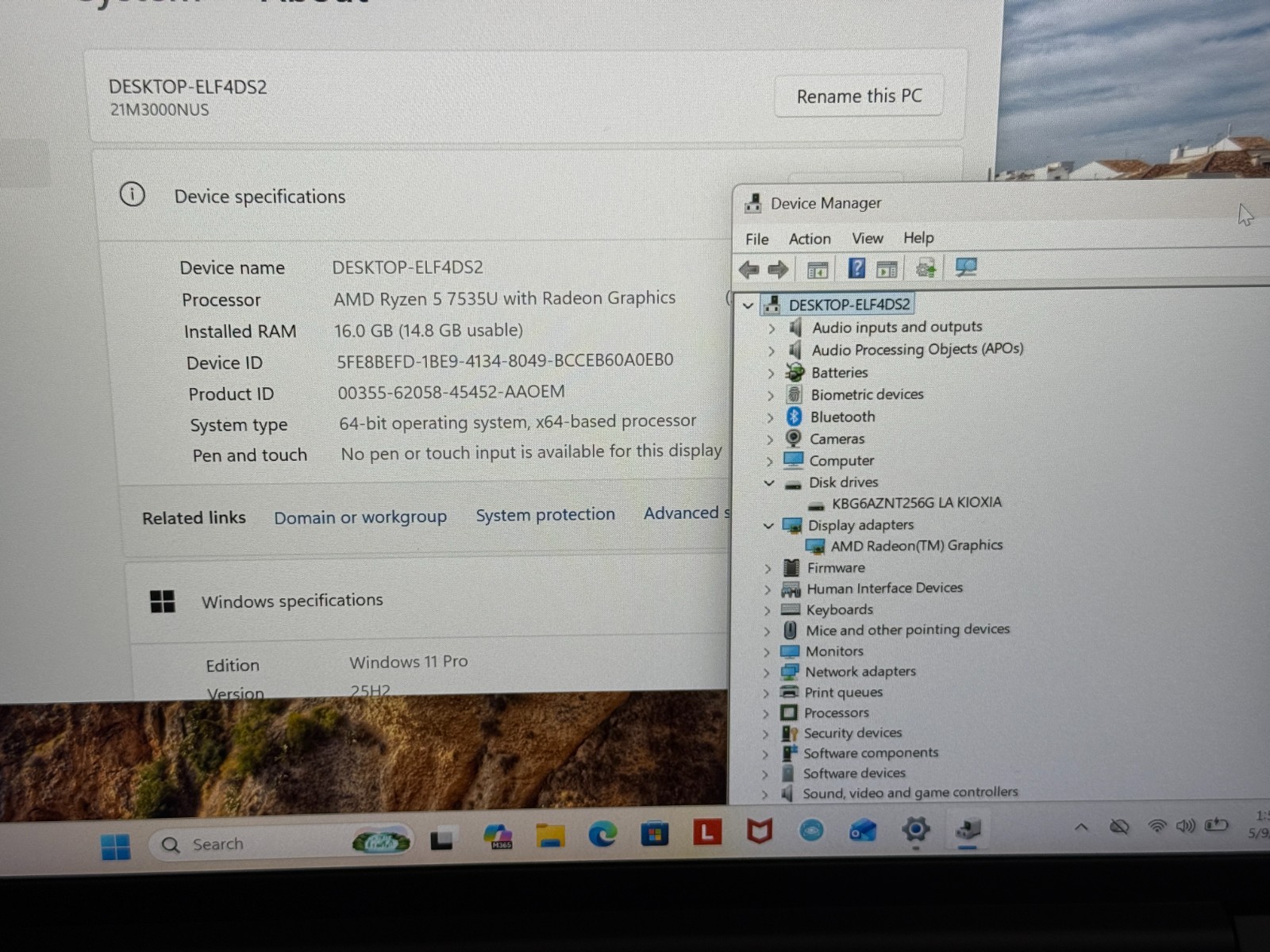Collapse the DESKTOP-ELF4DS2 root node

[748, 305]
